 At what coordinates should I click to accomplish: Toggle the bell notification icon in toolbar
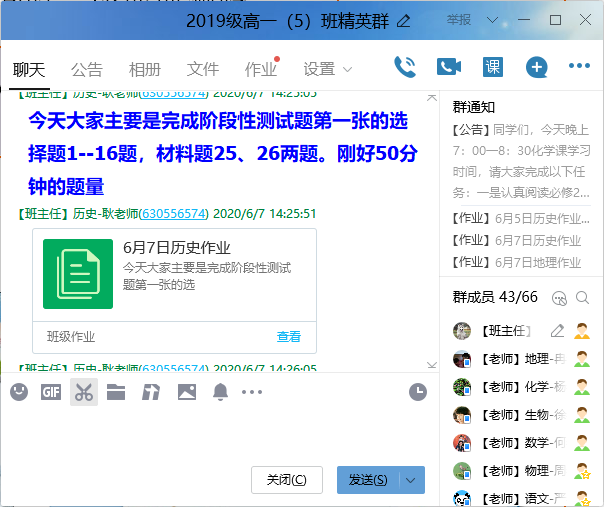click(220, 392)
